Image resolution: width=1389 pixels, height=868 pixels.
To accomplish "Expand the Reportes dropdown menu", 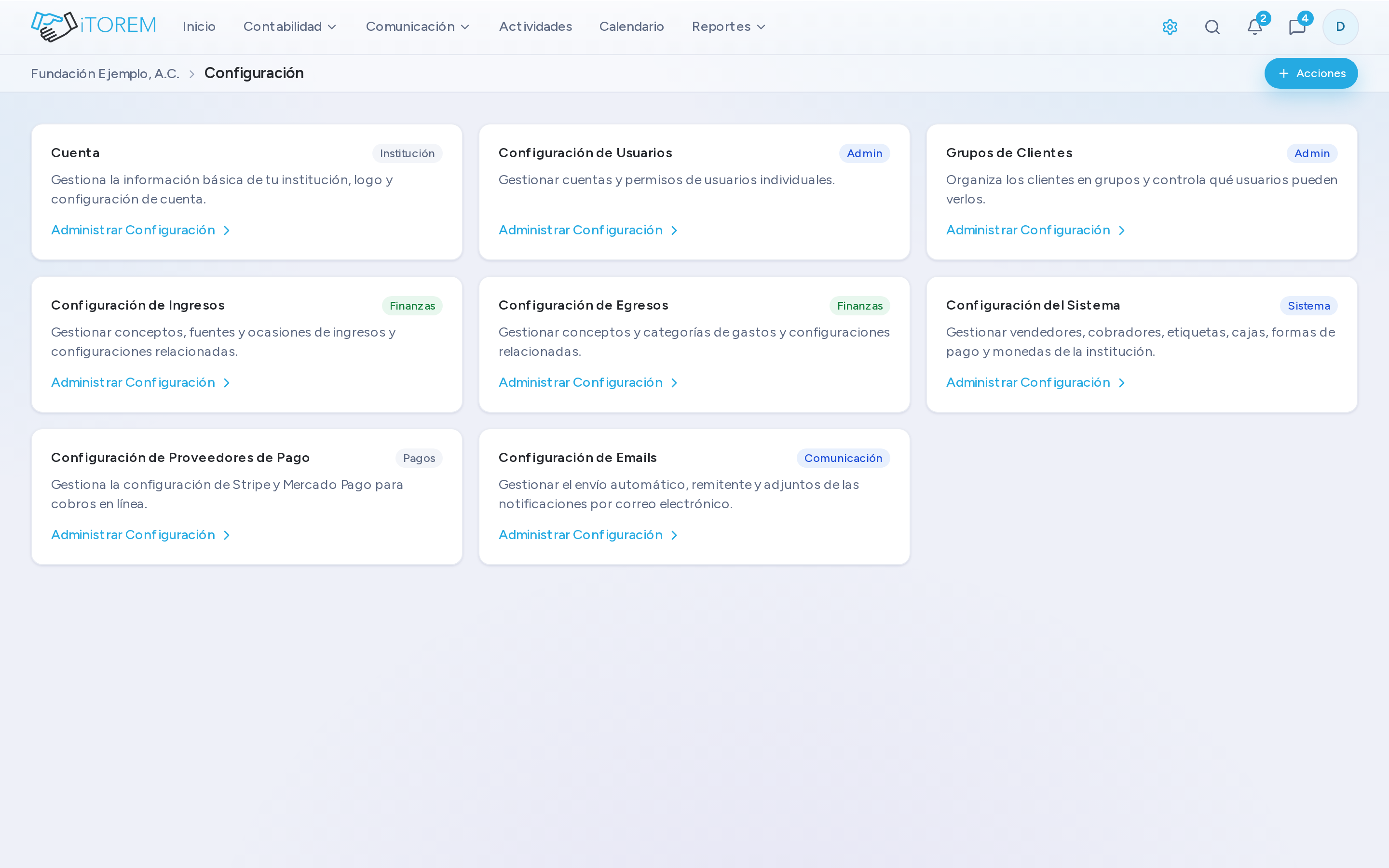I will click(728, 27).
